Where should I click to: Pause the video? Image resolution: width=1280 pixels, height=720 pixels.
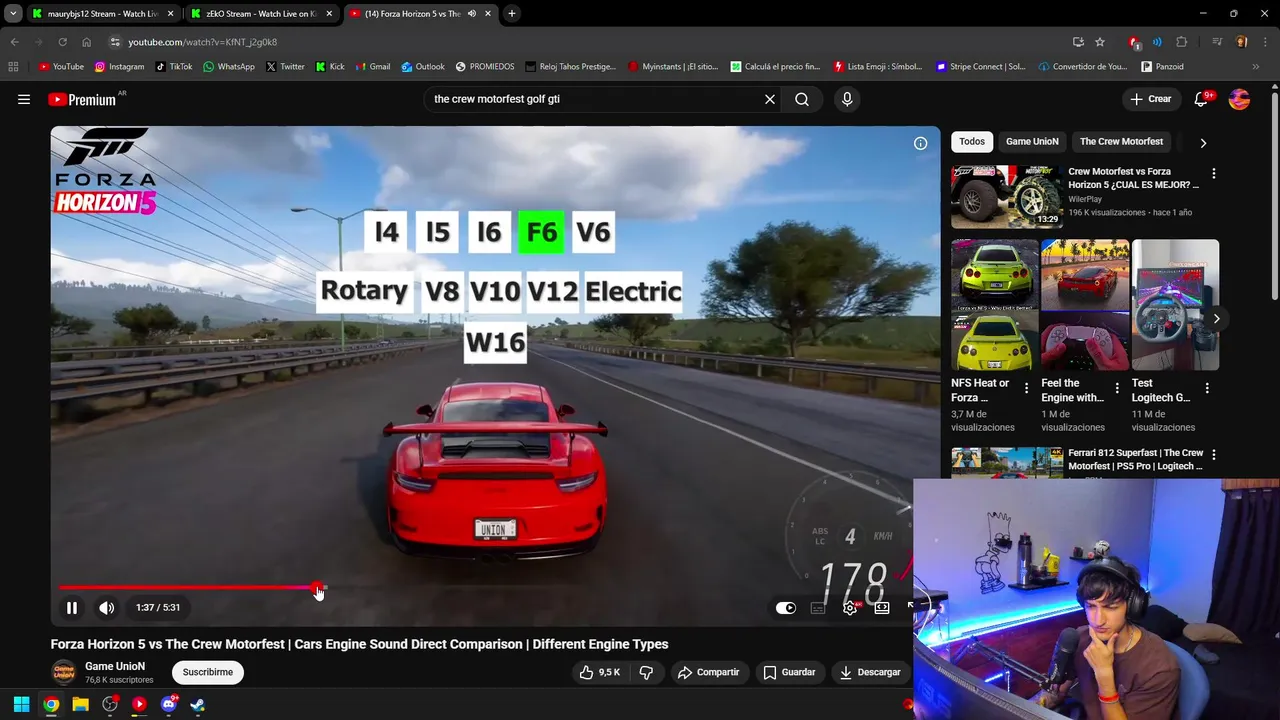(x=72, y=607)
